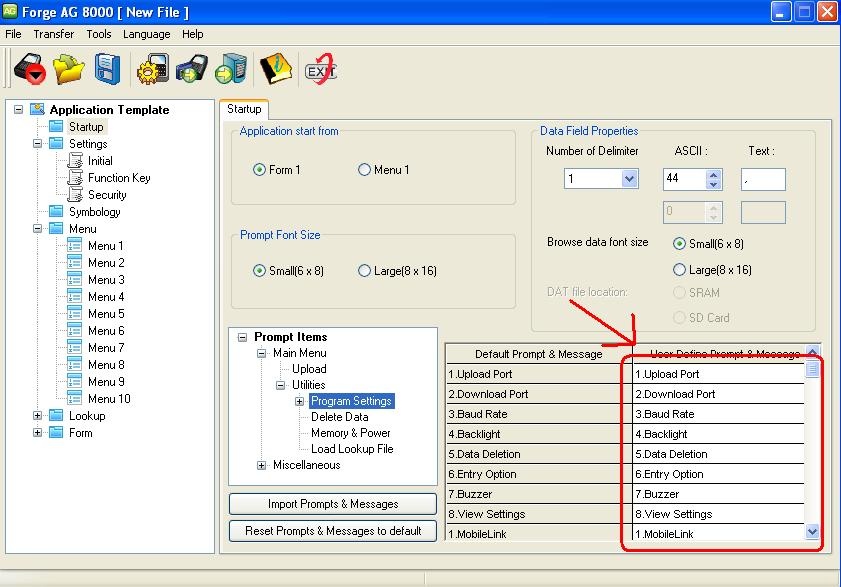The image size is (841, 587).
Task: Select Upload under Main Menu
Action: coord(309,369)
